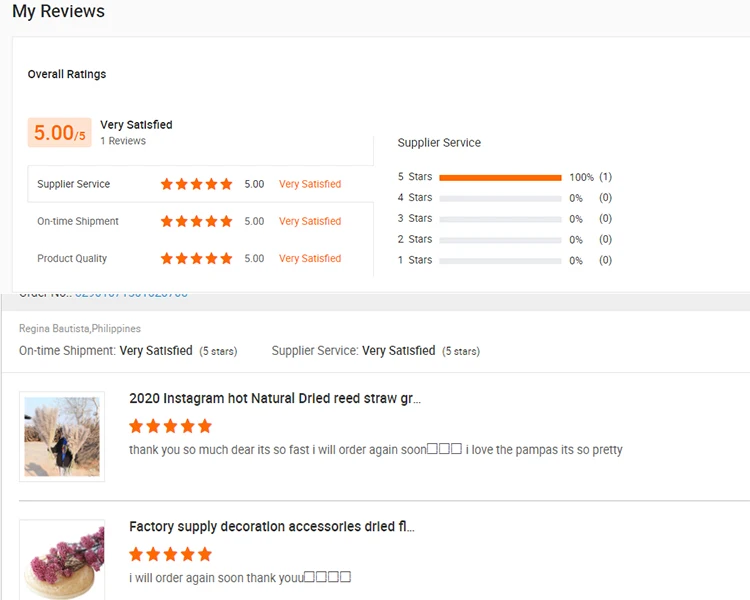Select the Product Quality rating row
The width and height of the screenshot is (750, 600).
point(200,258)
